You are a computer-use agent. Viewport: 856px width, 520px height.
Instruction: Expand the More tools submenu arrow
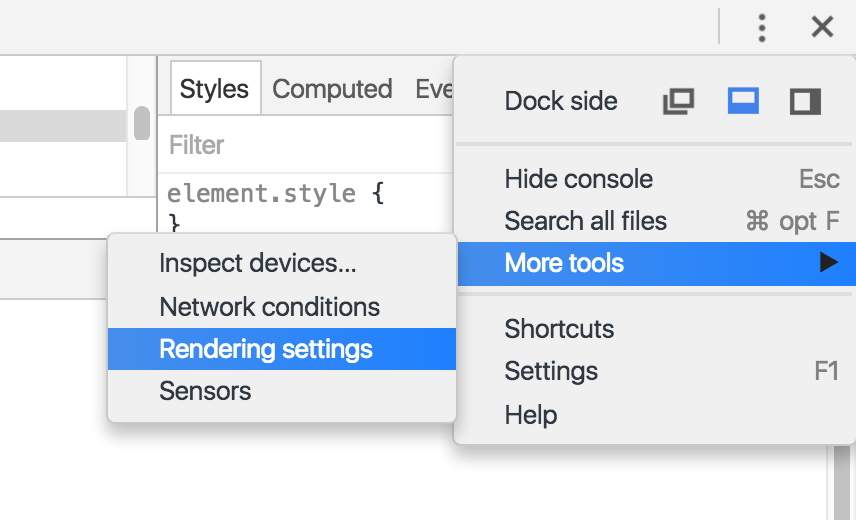pyautogui.click(x=829, y=262)
